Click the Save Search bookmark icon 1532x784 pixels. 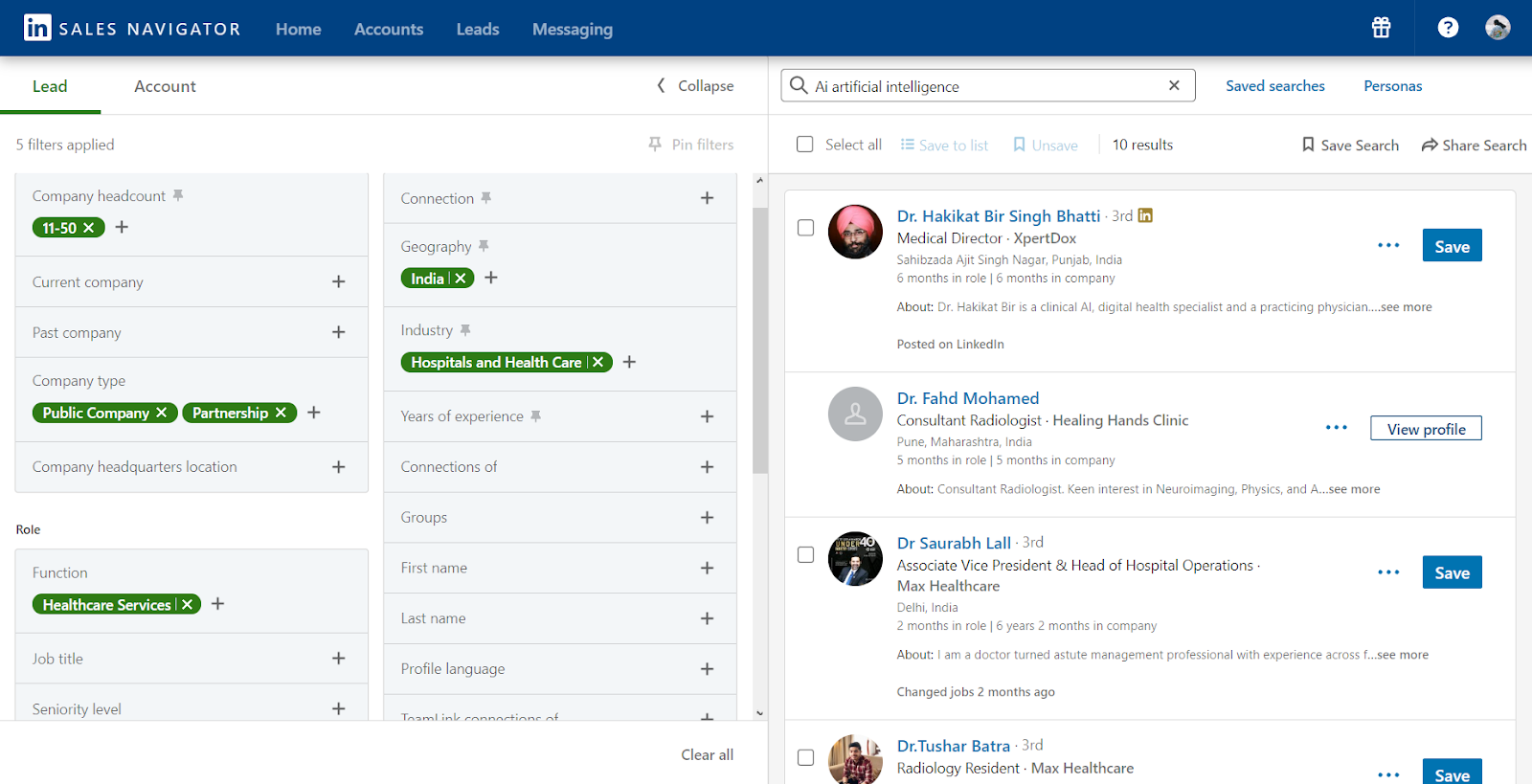tap(1308, 145)
